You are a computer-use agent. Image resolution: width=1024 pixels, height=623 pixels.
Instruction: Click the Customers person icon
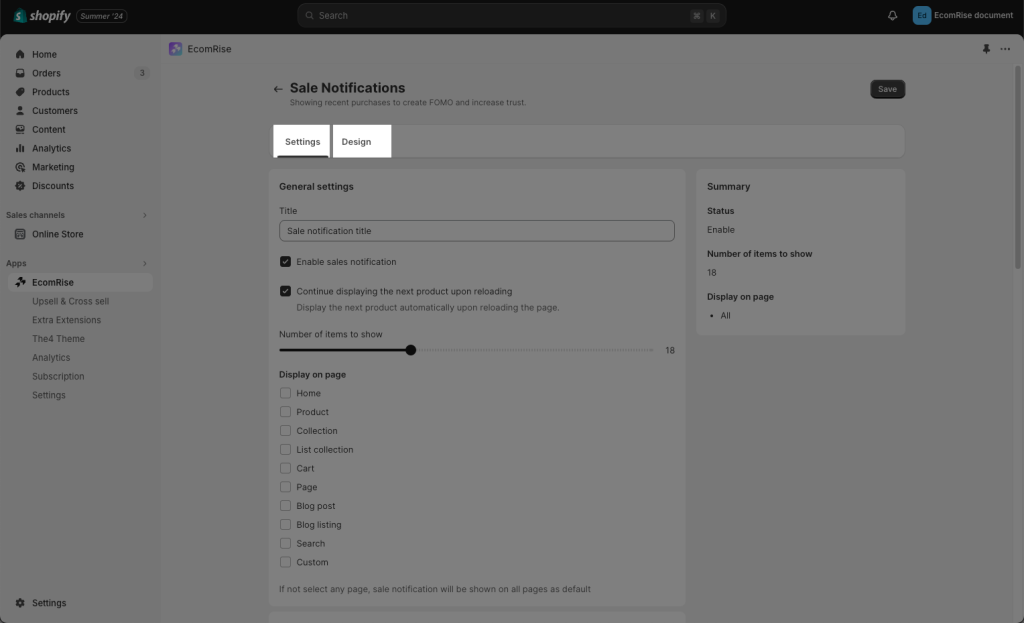pos(20,111)
